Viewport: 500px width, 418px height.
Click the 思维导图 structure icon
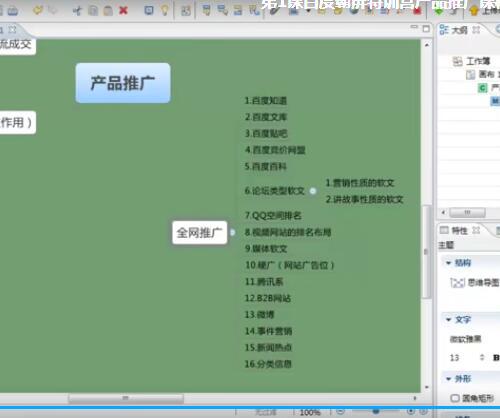click(x=457, y=283)
